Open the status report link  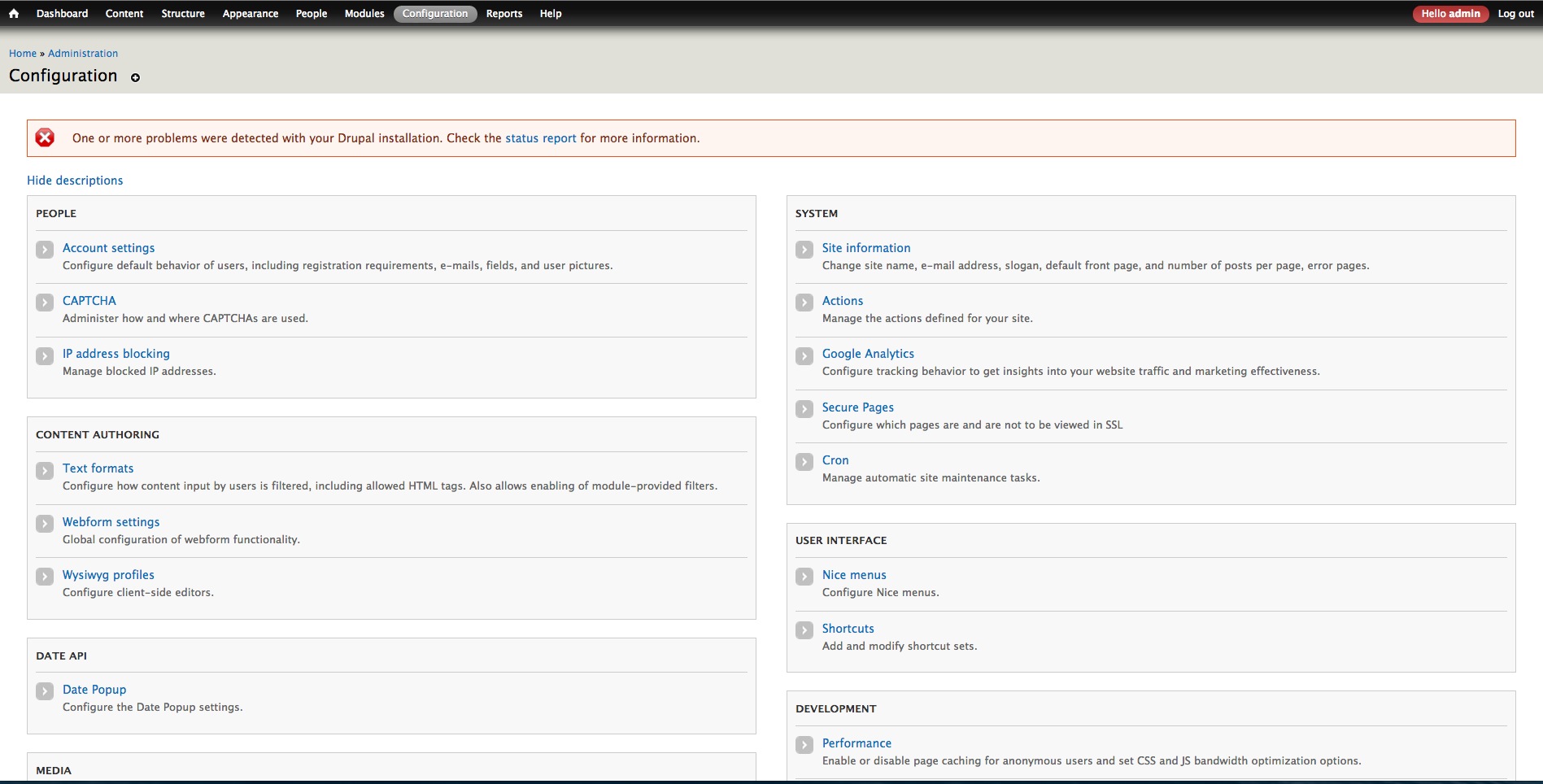tap(541, 138)
